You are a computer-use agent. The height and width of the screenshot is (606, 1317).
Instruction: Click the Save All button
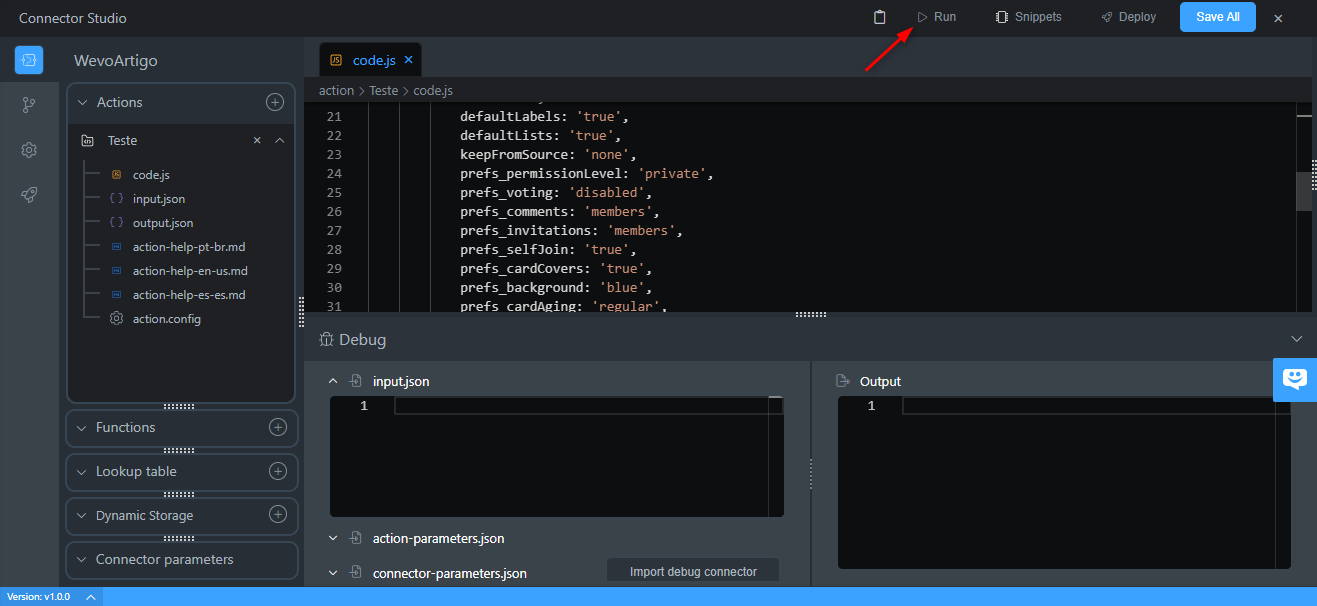1217,17
